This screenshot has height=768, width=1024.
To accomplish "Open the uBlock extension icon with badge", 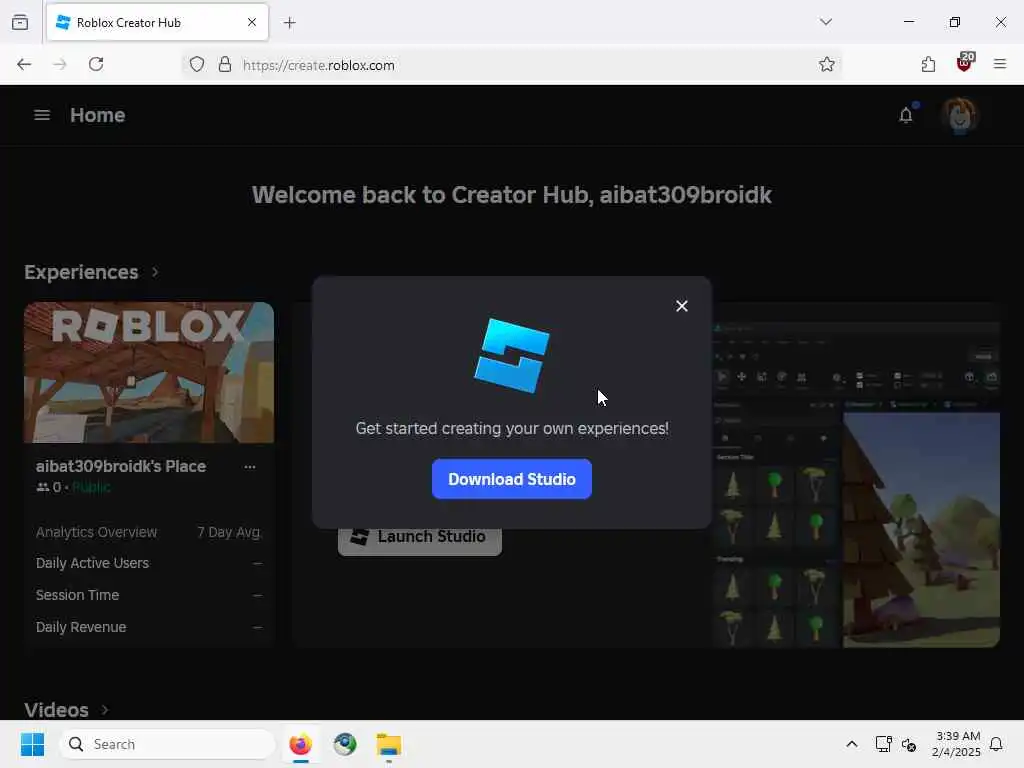I will (965, 63).
